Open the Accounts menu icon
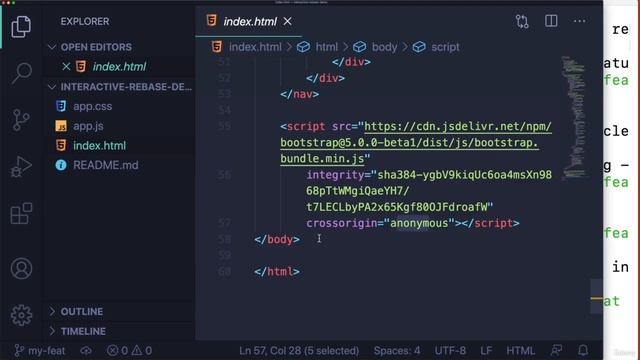This screenshot has height=360, width=640. pos(21,269)
